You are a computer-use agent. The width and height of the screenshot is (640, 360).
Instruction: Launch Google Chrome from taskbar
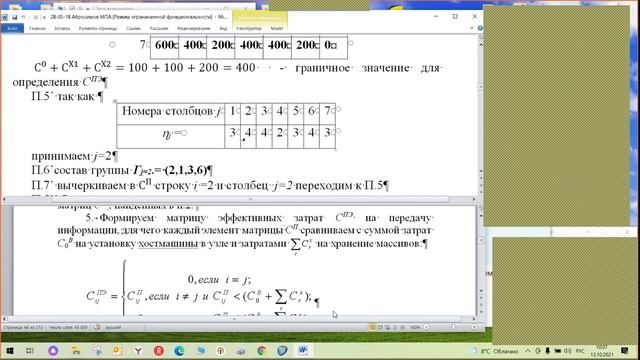pyautogui.click(x=261, y=351)
